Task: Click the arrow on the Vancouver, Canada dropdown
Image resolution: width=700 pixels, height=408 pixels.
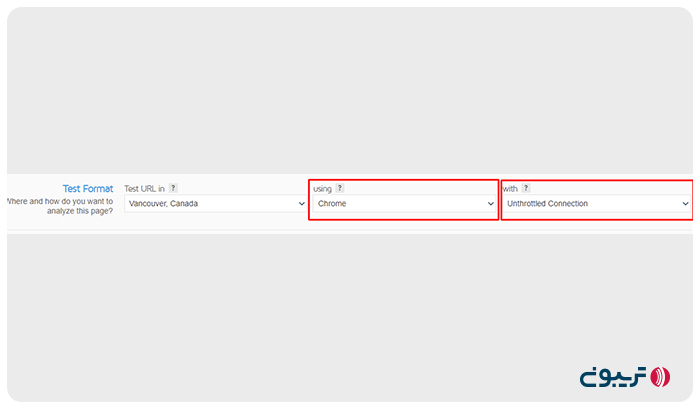Action: 302,204
